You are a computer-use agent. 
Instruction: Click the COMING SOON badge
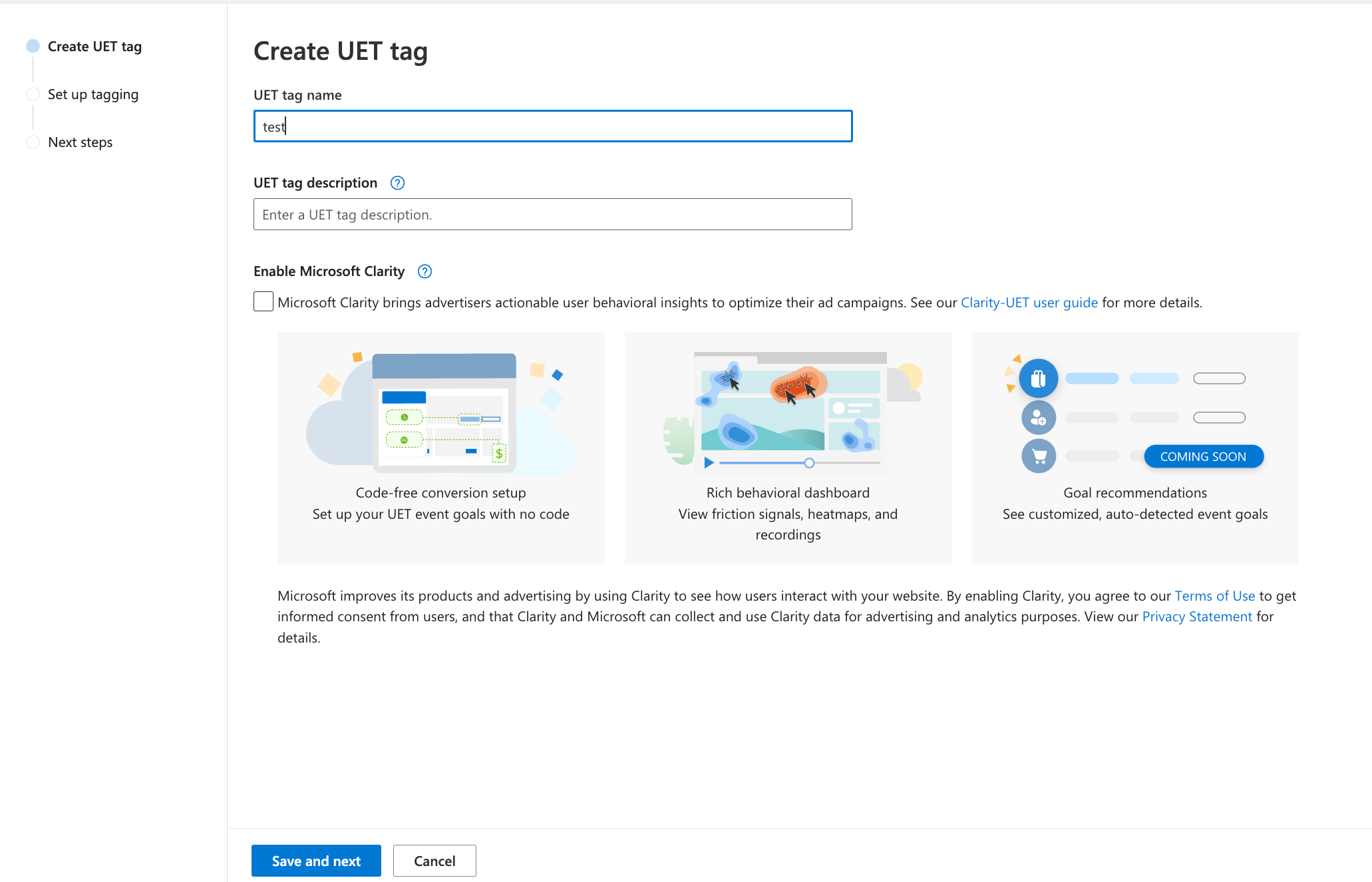click(x=1204, y=456)
